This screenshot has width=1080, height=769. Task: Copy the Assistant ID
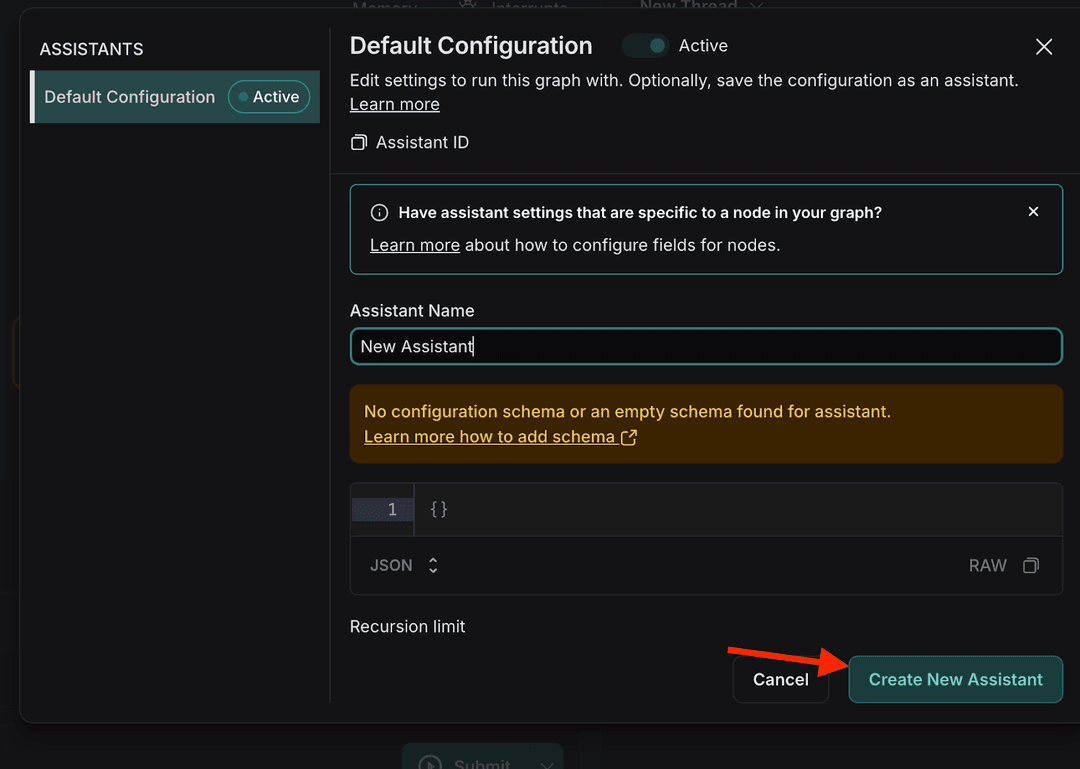[x=358, y=142]
